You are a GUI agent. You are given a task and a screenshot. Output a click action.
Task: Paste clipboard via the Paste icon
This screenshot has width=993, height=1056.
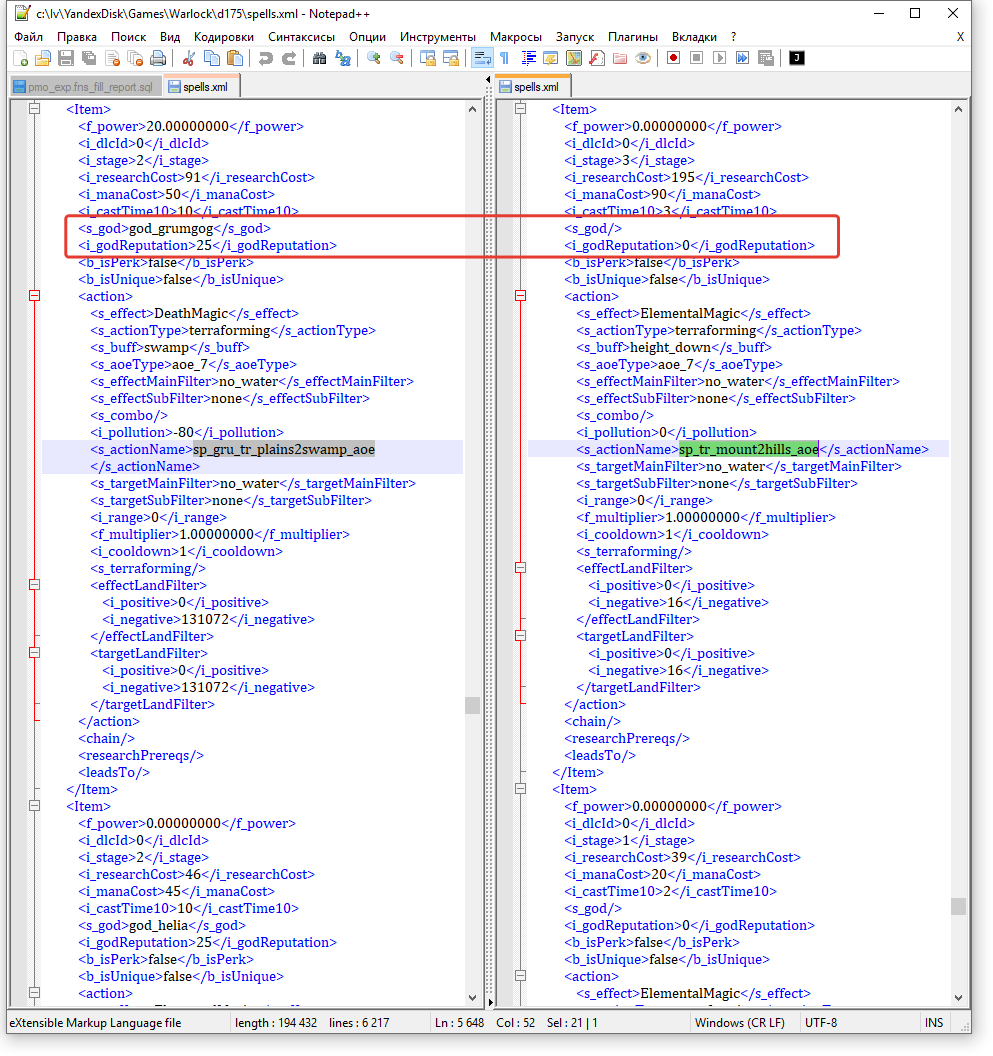tap(234, 59)
